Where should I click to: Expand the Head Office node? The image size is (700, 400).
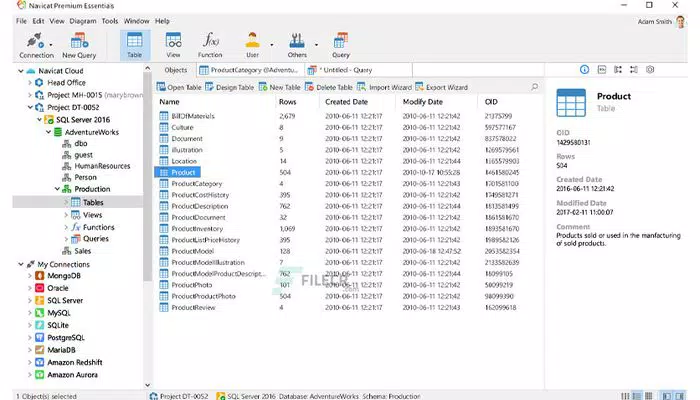(x=30, y=83)
